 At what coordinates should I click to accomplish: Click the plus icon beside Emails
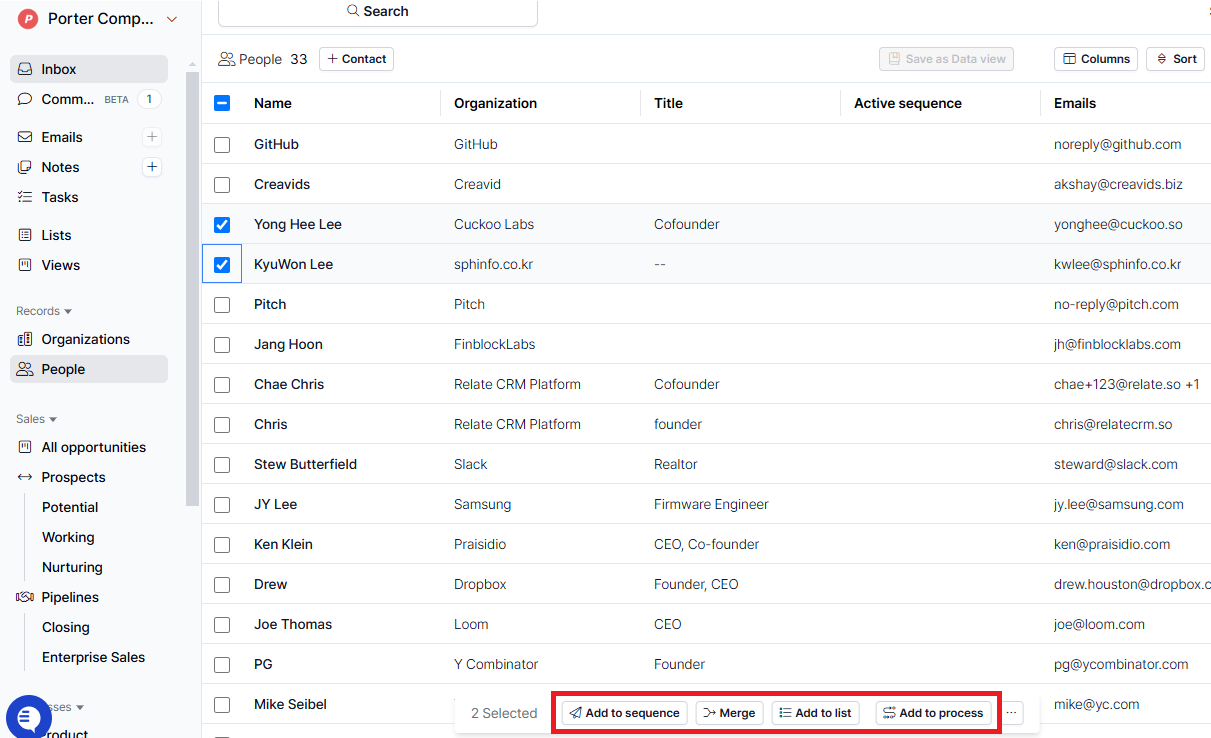(151, 136)
